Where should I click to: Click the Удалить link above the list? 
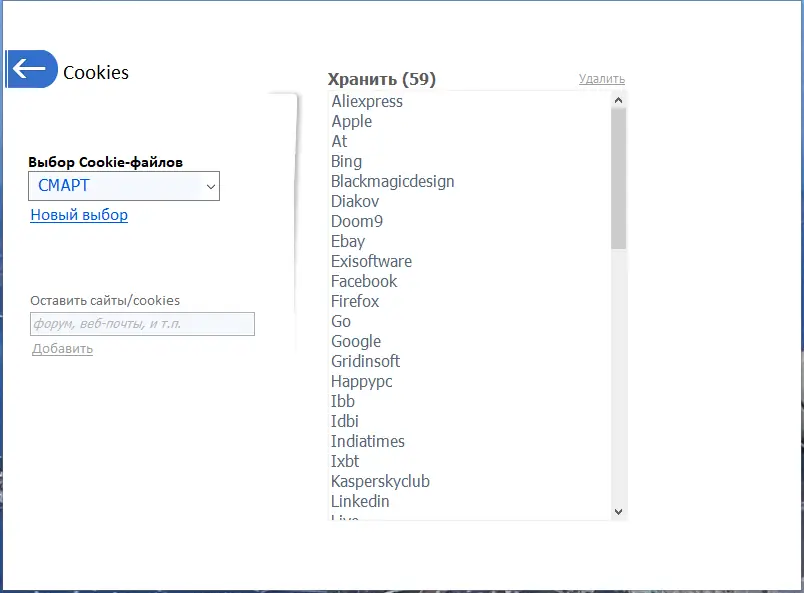pos(601,79)
